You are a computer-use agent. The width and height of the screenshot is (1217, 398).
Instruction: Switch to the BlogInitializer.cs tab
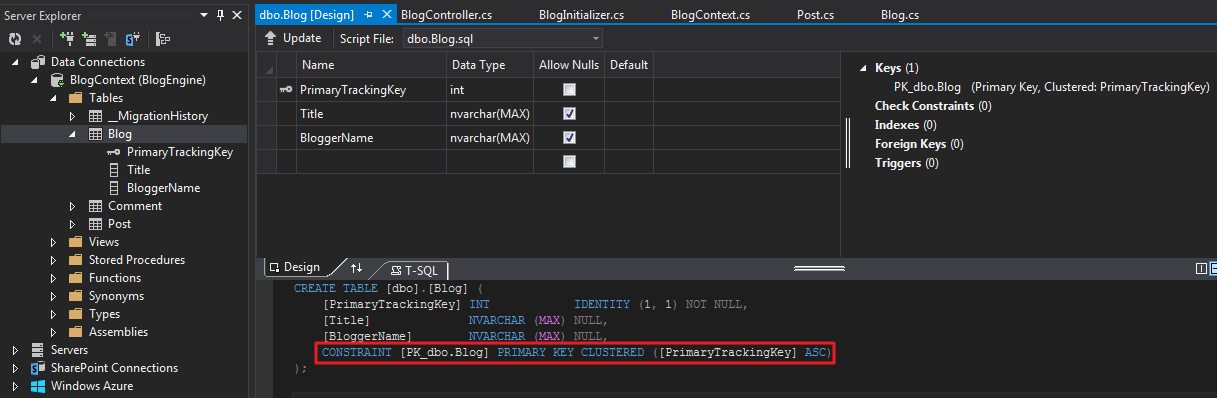[x=581, y=15]
